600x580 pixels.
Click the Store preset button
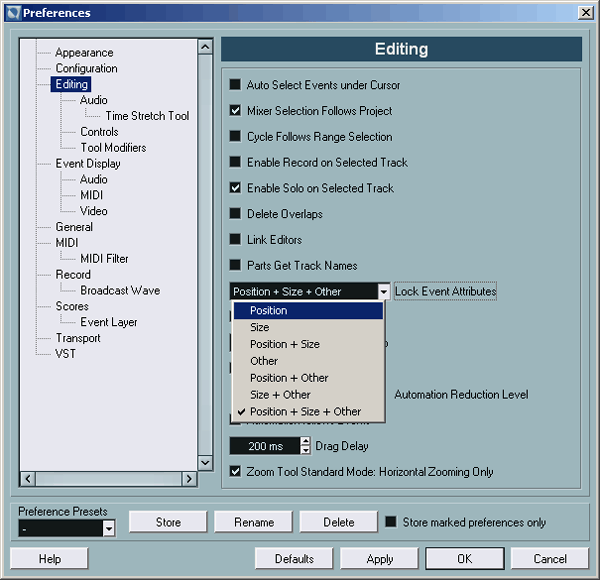click(x=168, y=522)
